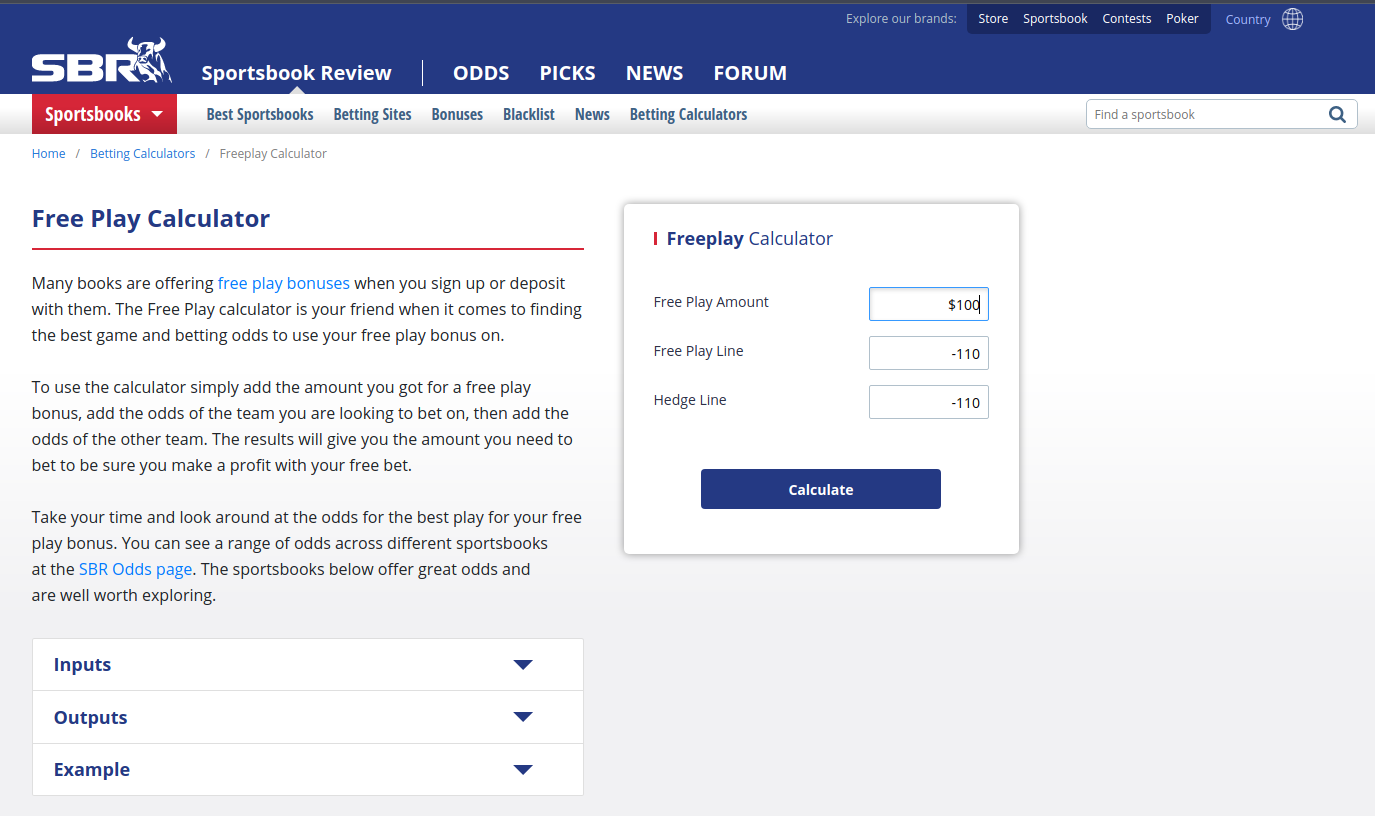Expand the Outputs section
Image resolution: width=1375 pixels, height=816 pixels.
308,717
